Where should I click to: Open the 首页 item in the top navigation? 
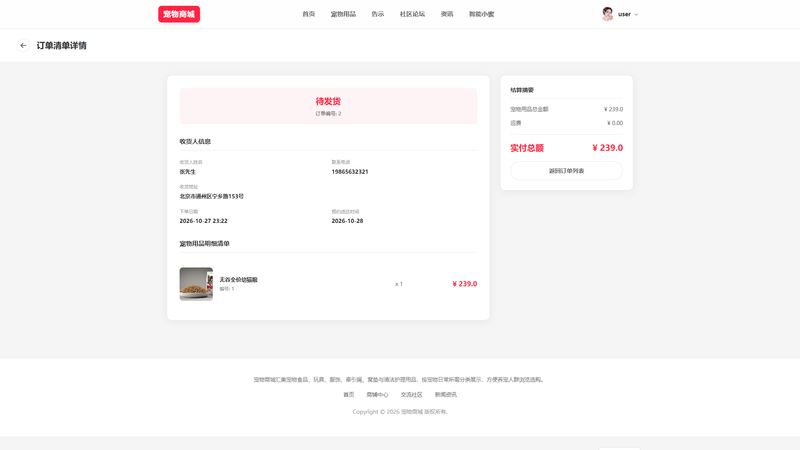309,14
